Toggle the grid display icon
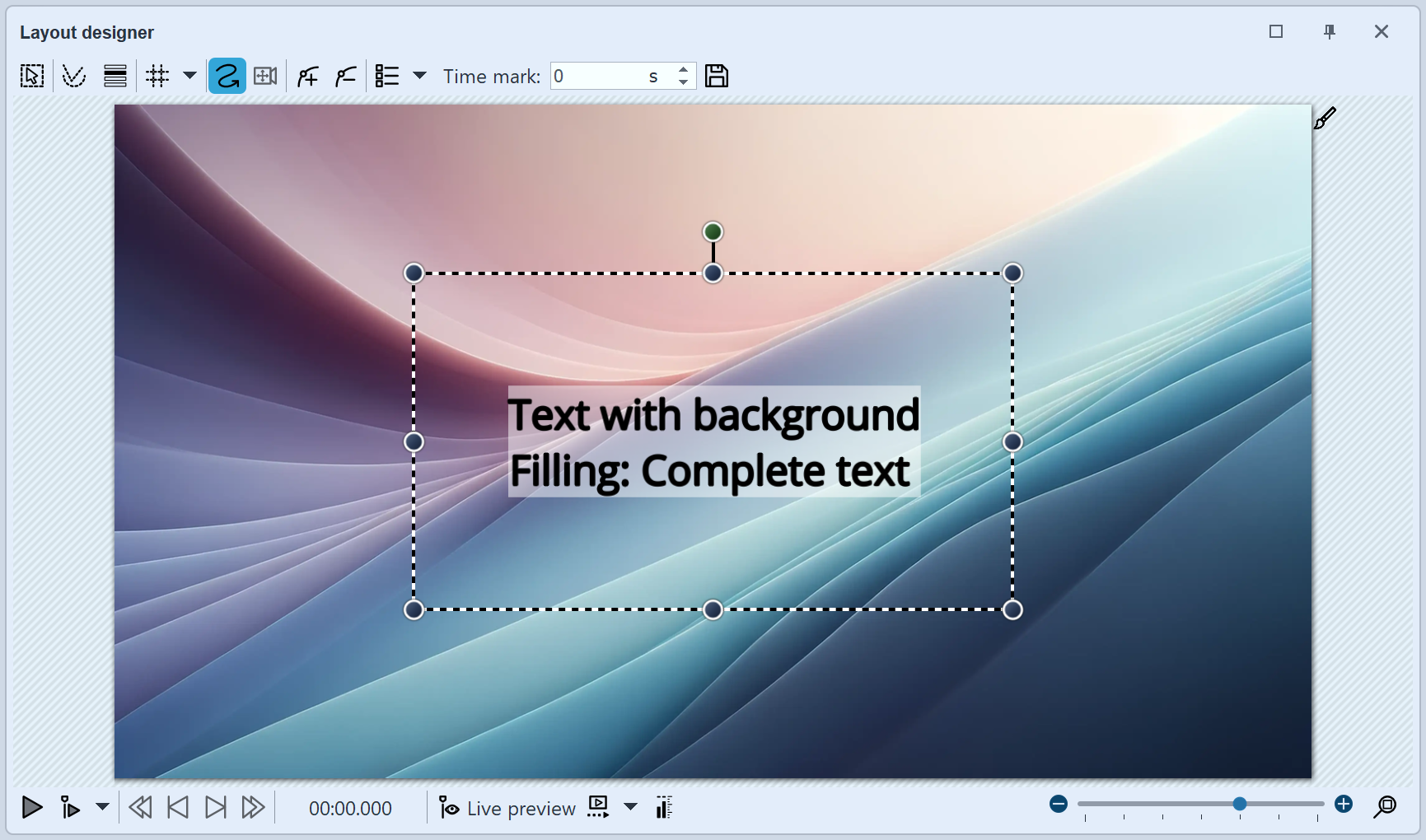This screenshot has width=1426, height=840. (157, 75)
